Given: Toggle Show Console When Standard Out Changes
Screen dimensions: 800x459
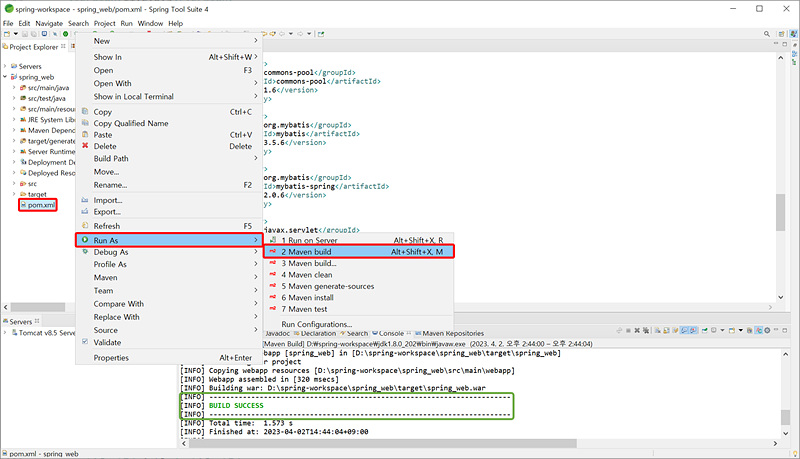Looking at the screenshot, I should (x=684, y=330).
